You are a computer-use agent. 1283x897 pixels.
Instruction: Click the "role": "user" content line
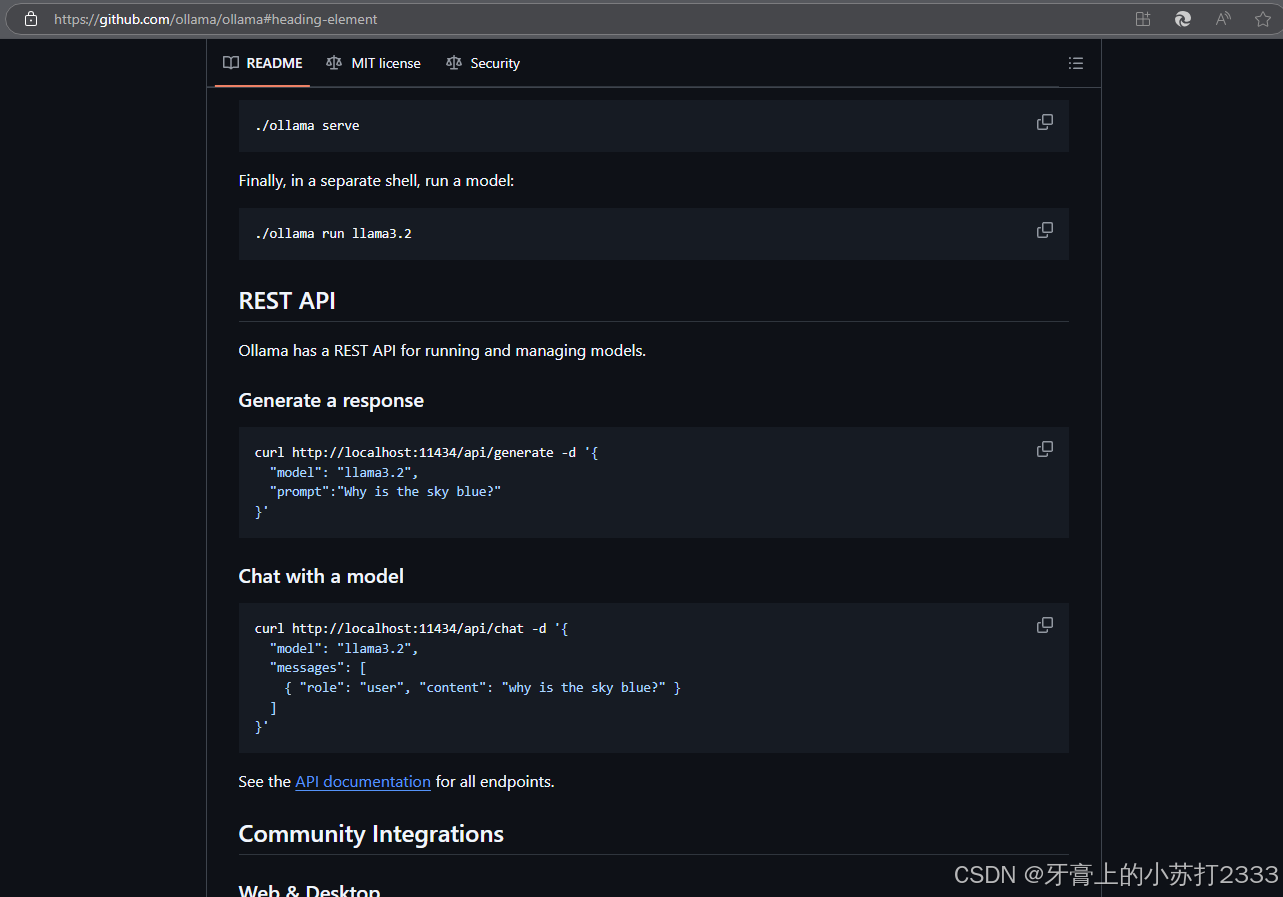[483, 687]
